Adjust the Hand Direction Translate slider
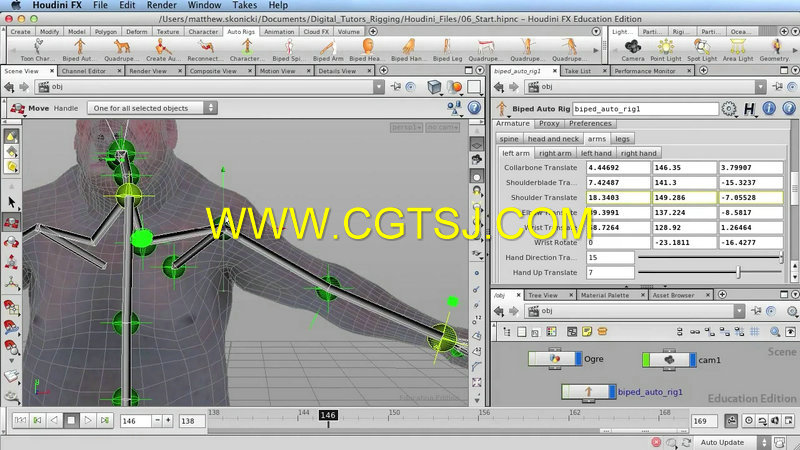This screenshot has height=450, width=800. tap(711, 258)
